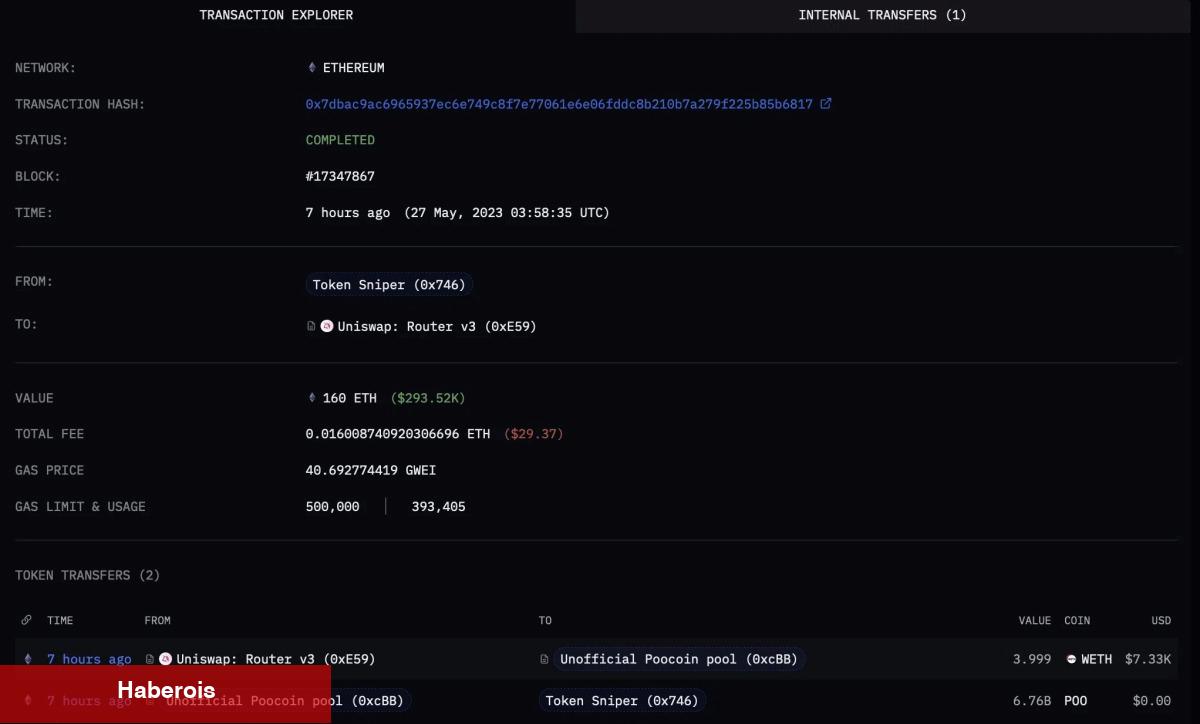Select the 160 ETH value text

click(350, 398)
